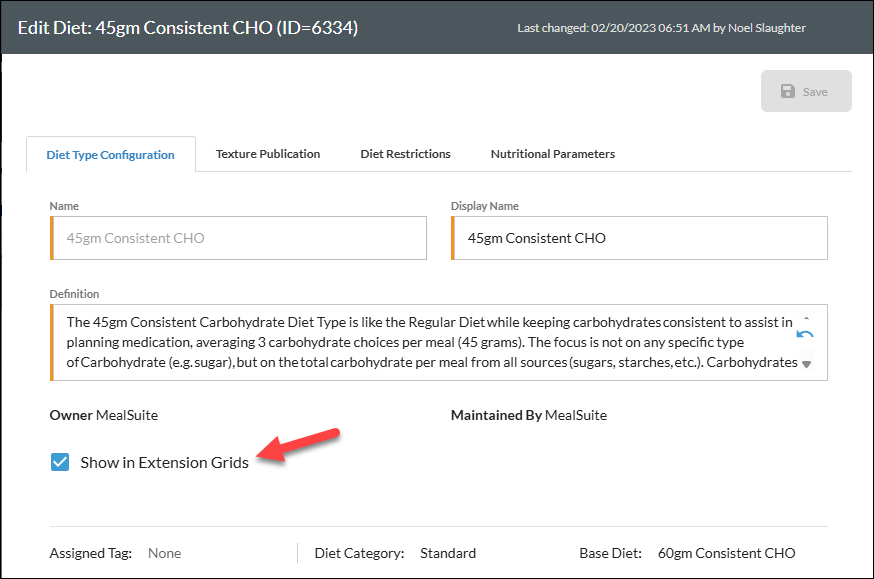Select the Nutritional Parameters tab
874x579 pixels.
point(553,154)
